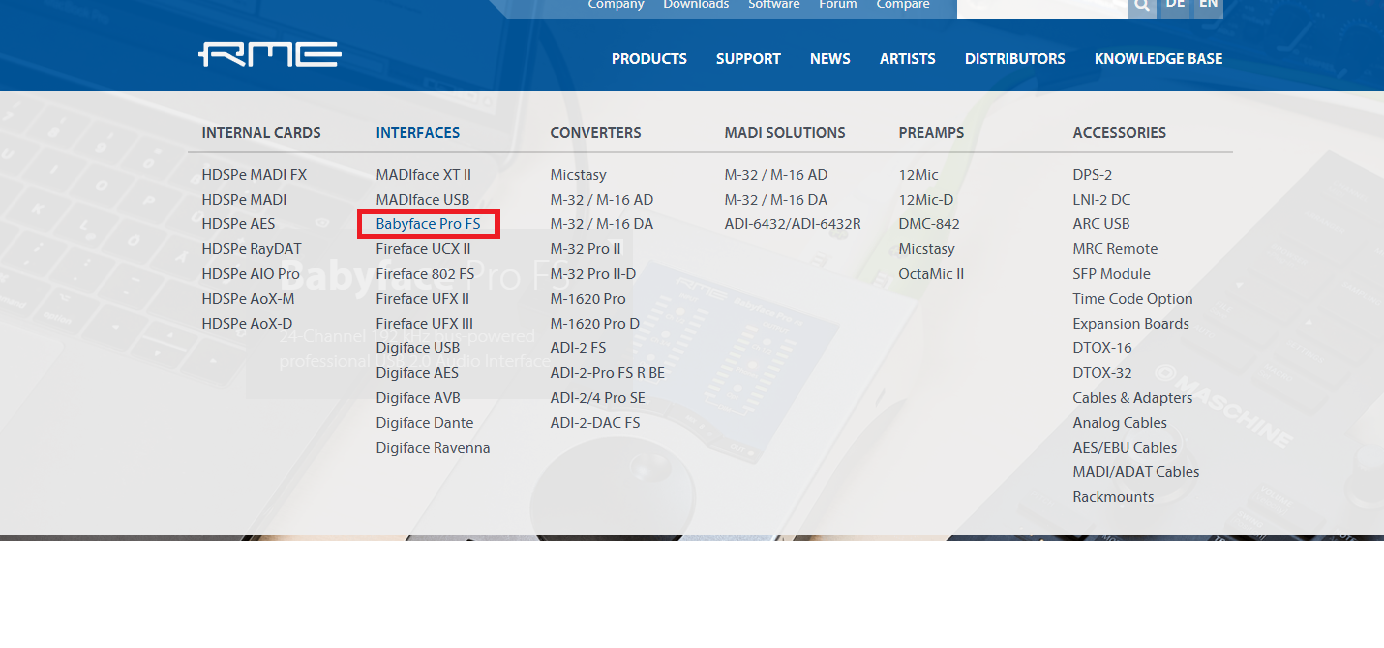This screenshot has height=648, width=1384.
Task: Open MRC Remote accessory
Action: click(1115, 249)
